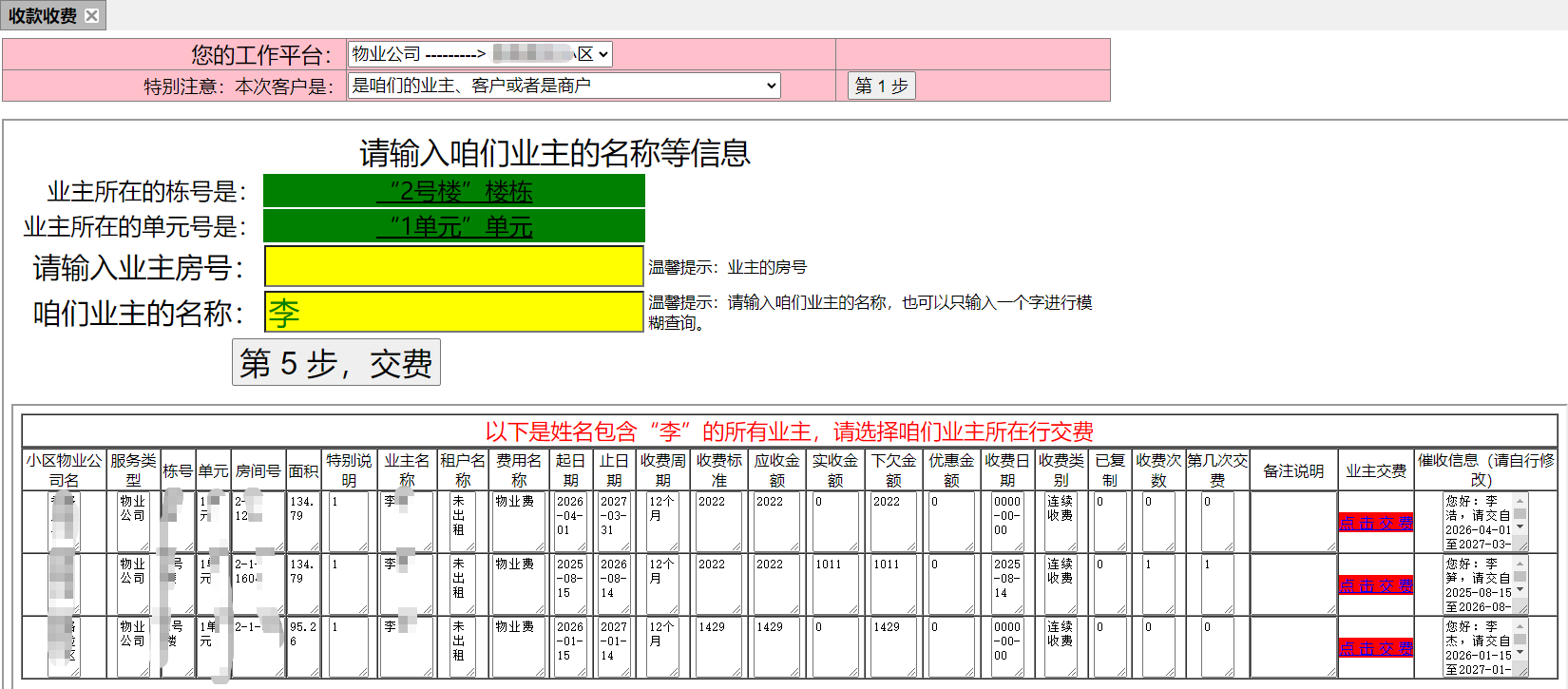Click the "2号楼" 楼栋 link
This screenshot has width=1568, height=689.
(454, 191)
